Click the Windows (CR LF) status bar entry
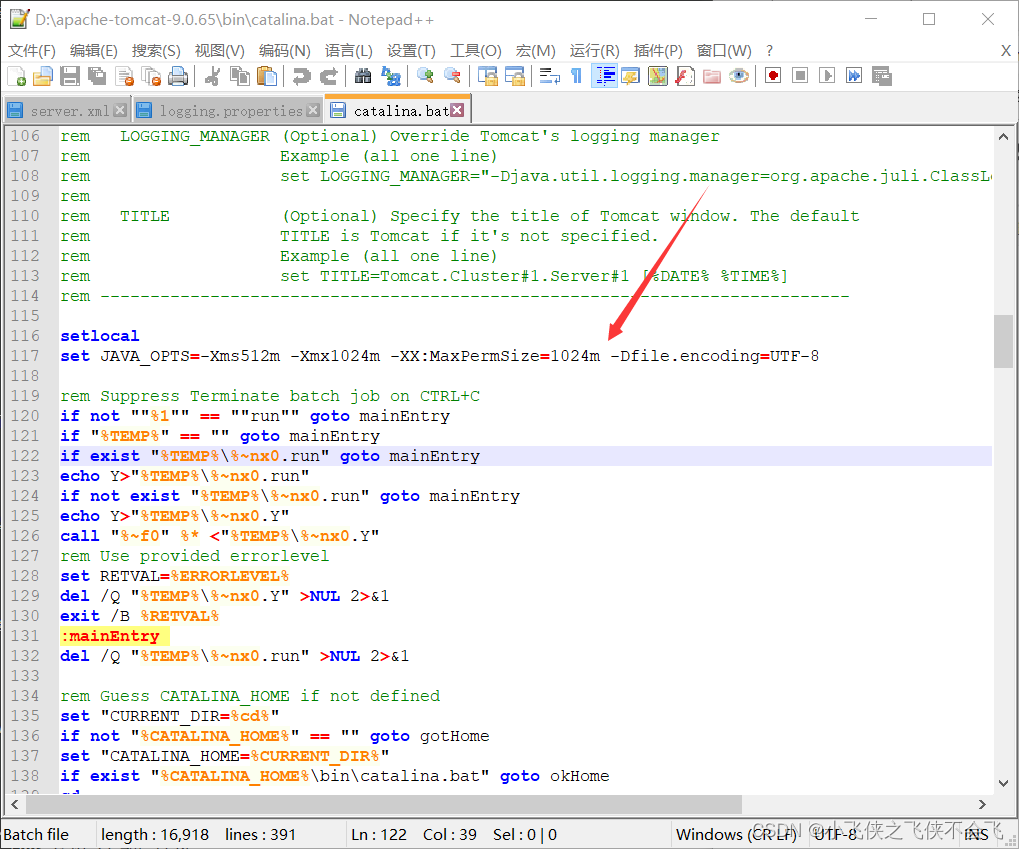This screenshot has height=849, width=1019. (x=736, y=835)
